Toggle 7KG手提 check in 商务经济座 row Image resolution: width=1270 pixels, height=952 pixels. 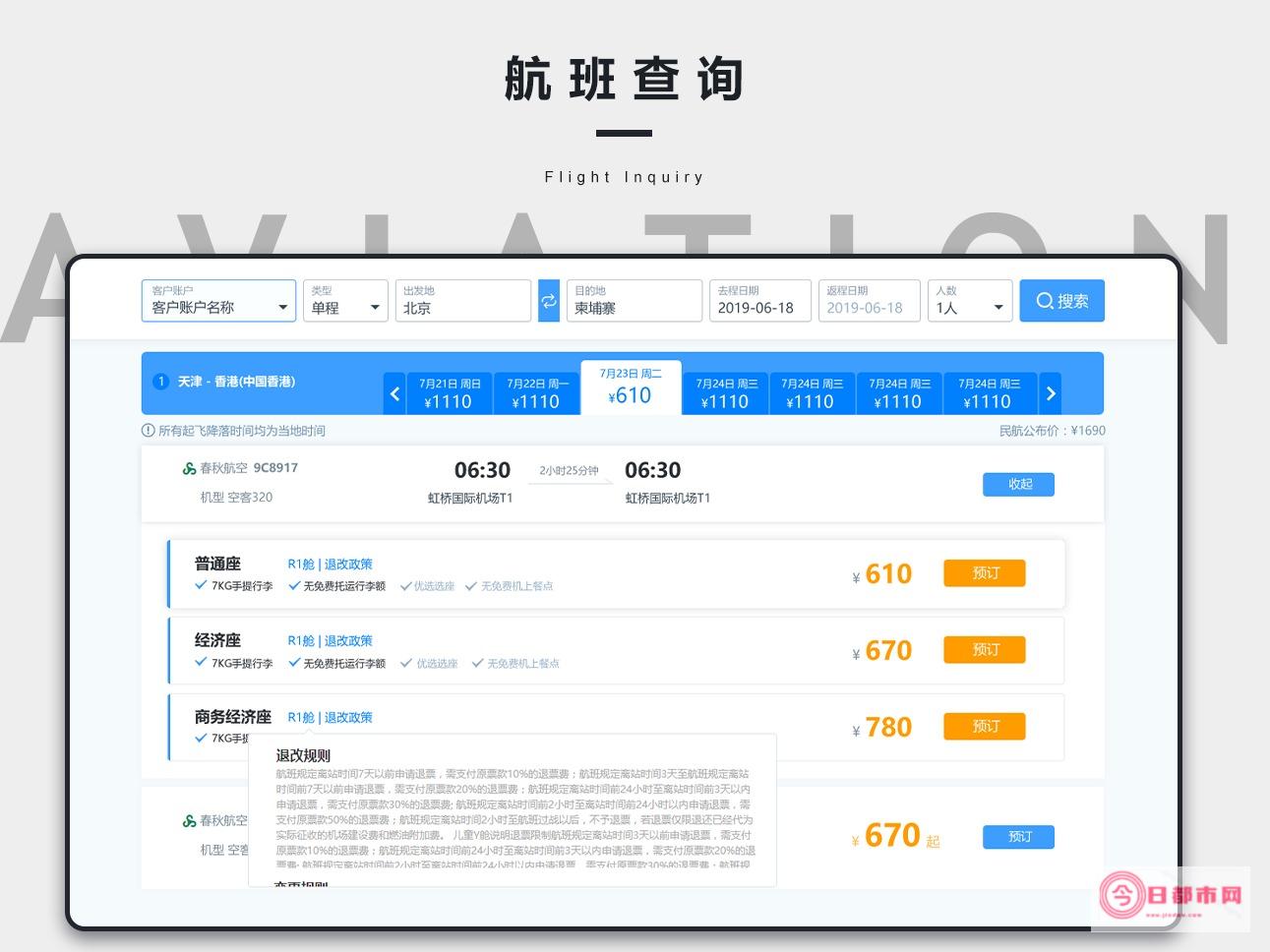tap(201, 738)
